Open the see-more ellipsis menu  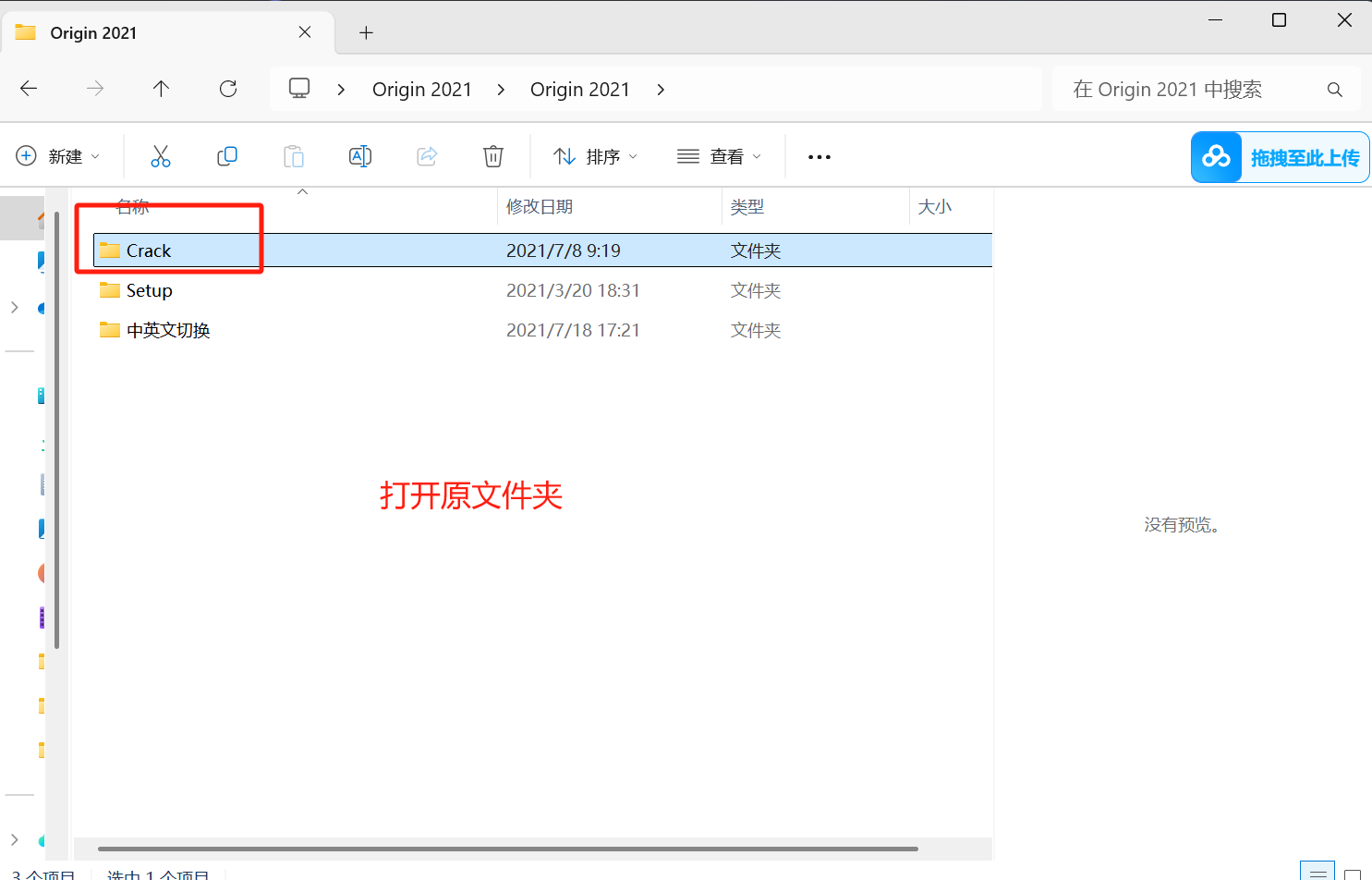click(x=819, y=156)
